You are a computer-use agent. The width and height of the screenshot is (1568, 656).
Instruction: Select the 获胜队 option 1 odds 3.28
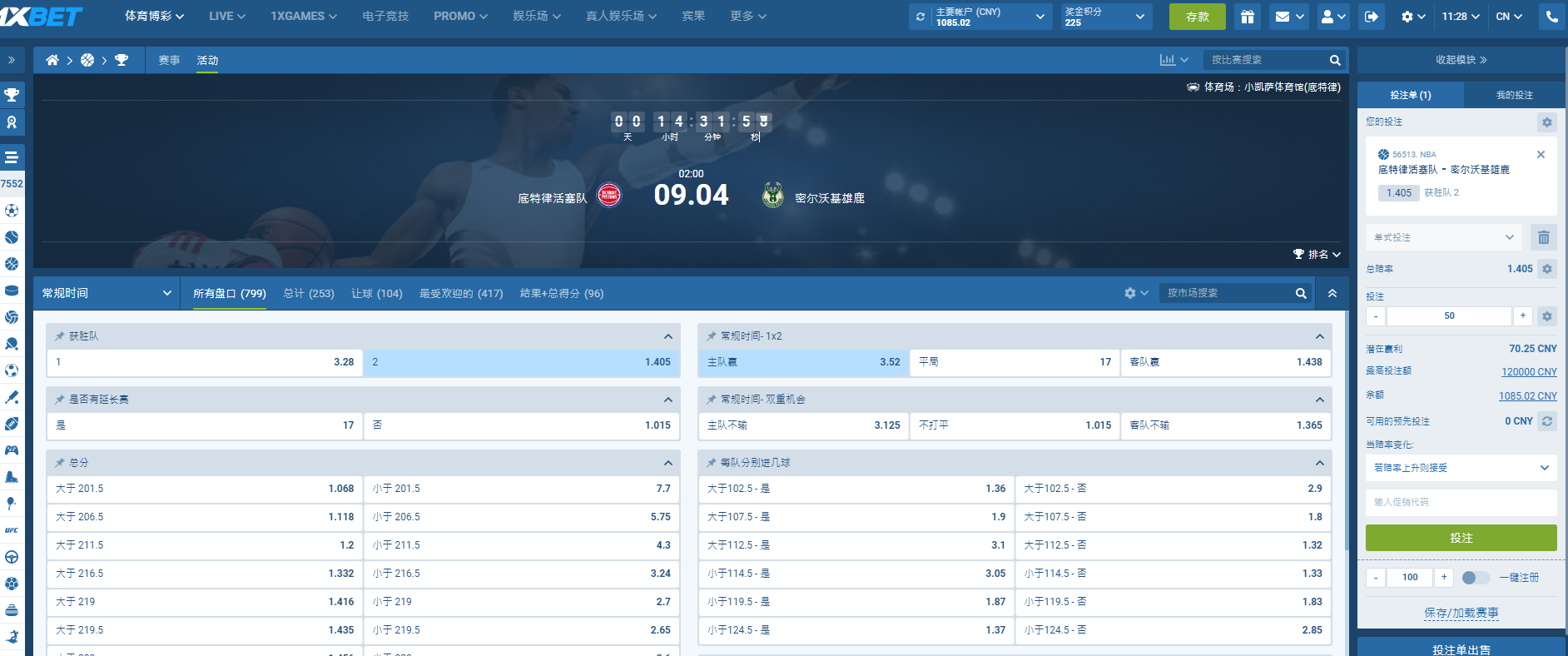pos(205,362)
